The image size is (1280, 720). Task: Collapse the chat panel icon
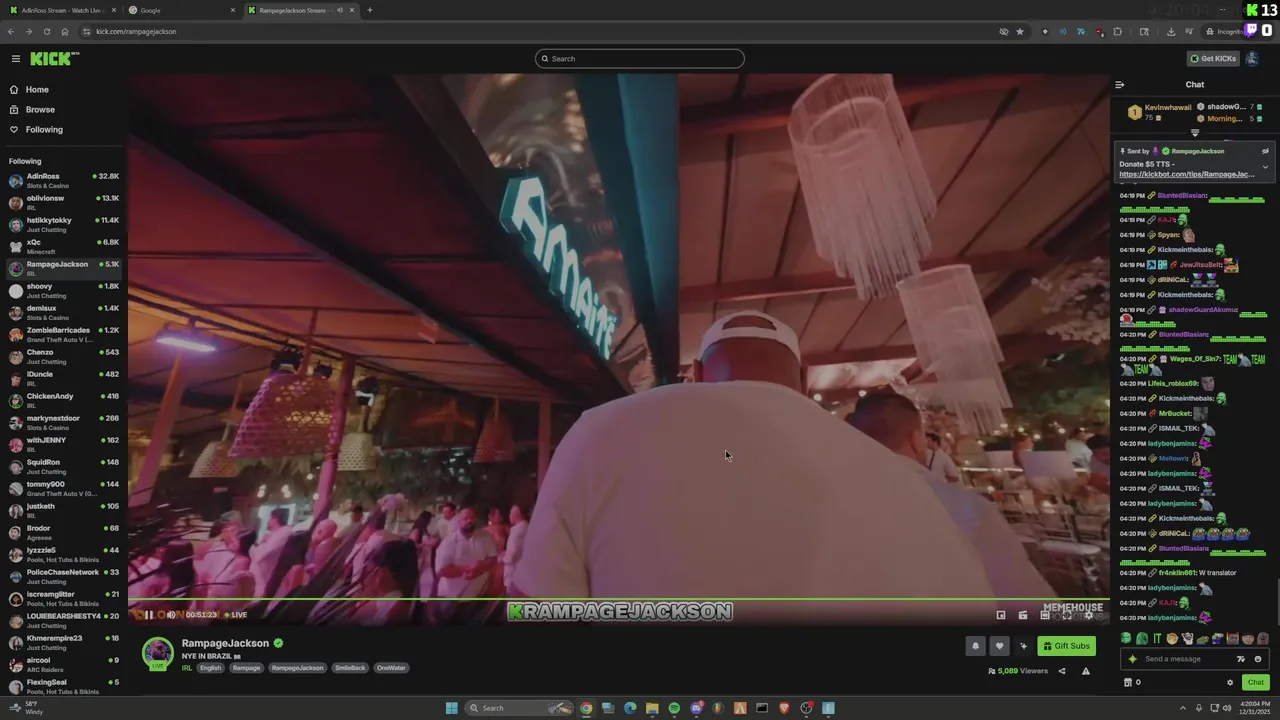(x=1119, y=85)
